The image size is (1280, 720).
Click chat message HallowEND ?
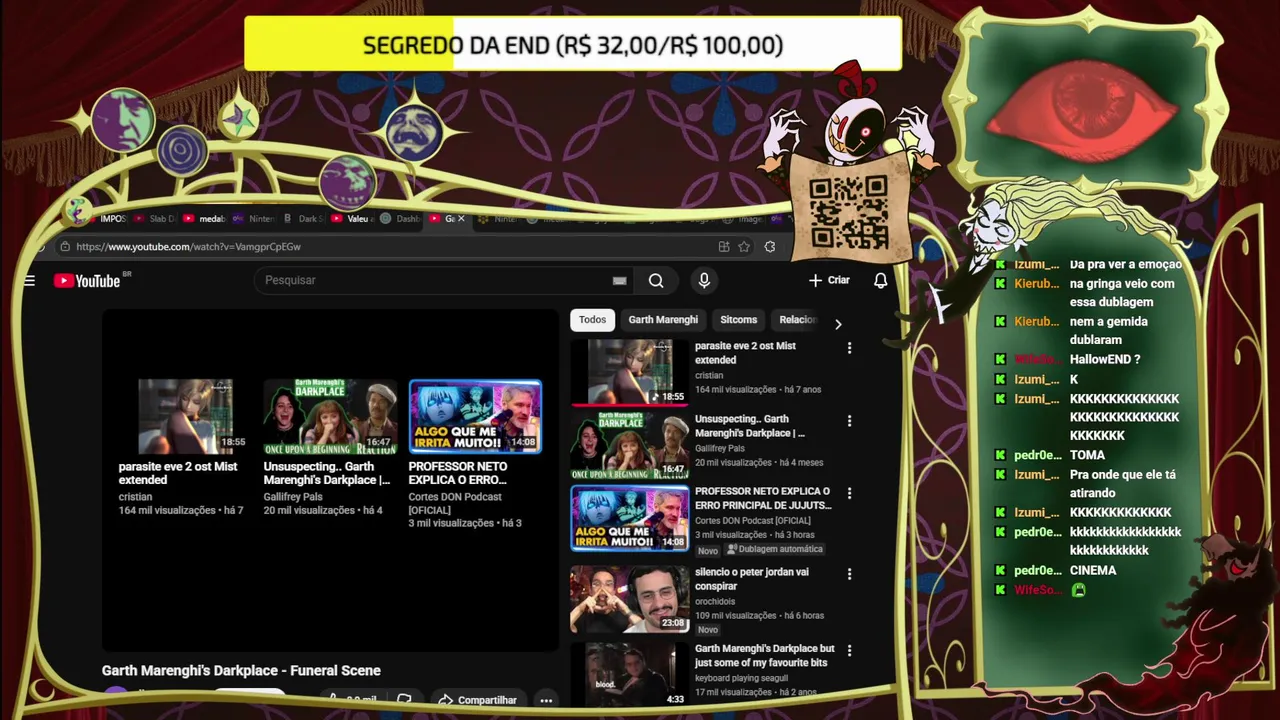pyautogui.click(x=1105, y=359)
